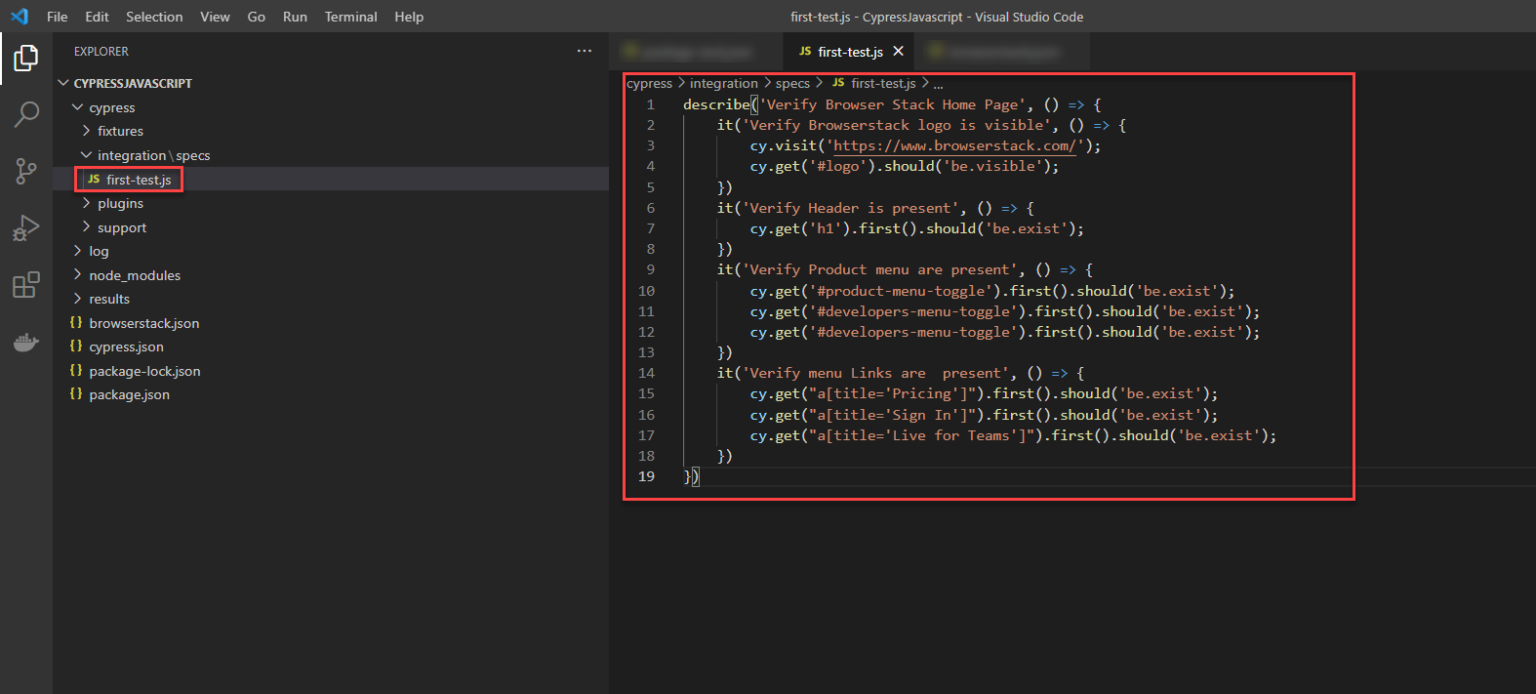Open the Run and Debug icon
1536x694 pixels.
25,227
